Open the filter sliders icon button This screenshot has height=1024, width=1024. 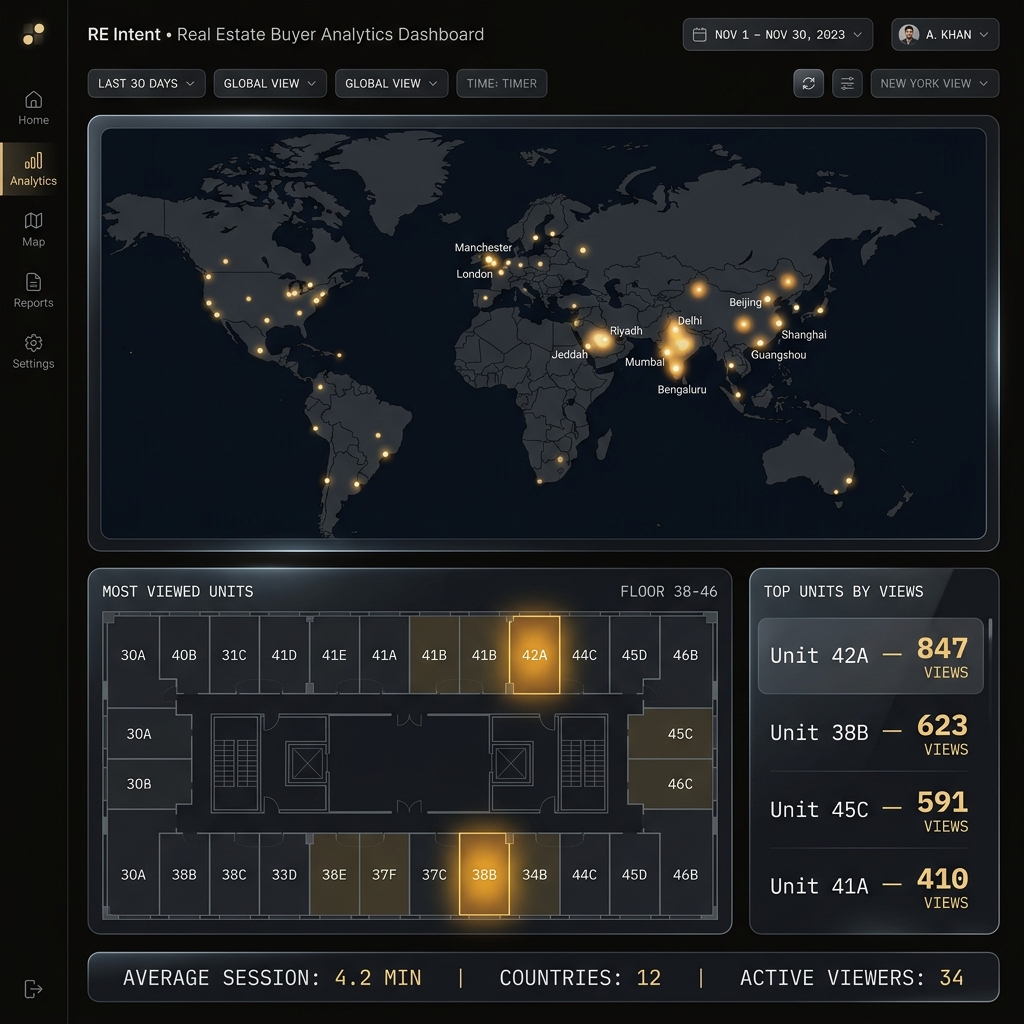[x=847, y=83]
